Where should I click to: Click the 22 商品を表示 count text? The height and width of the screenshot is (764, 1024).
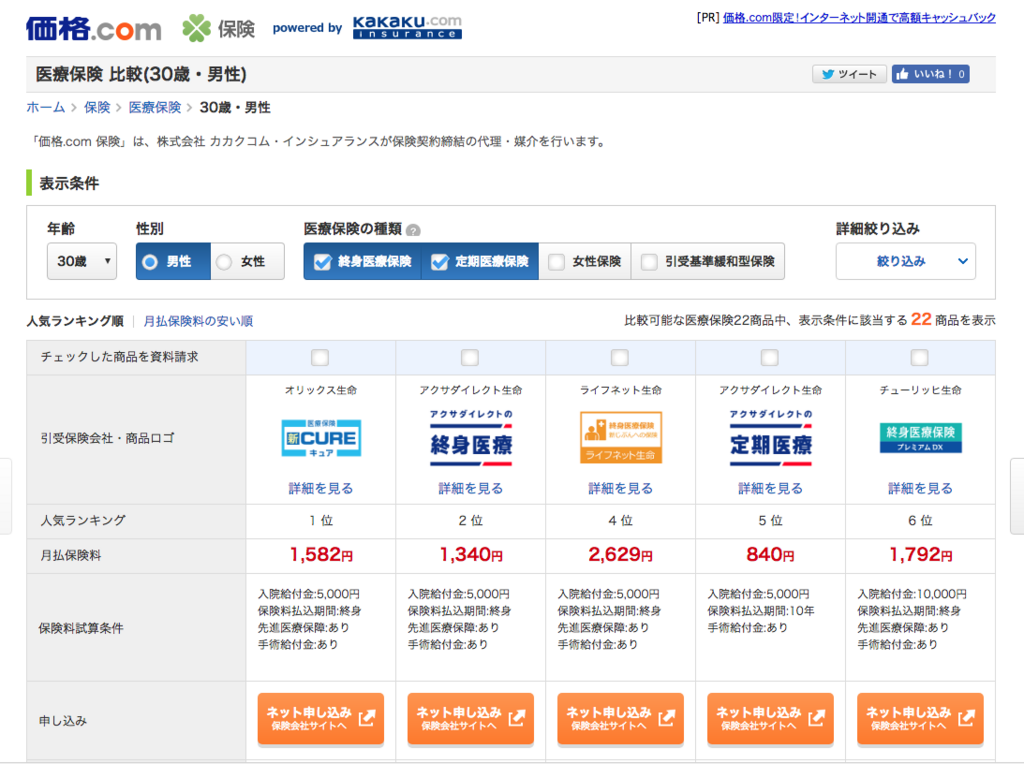[x=953, y=319]
